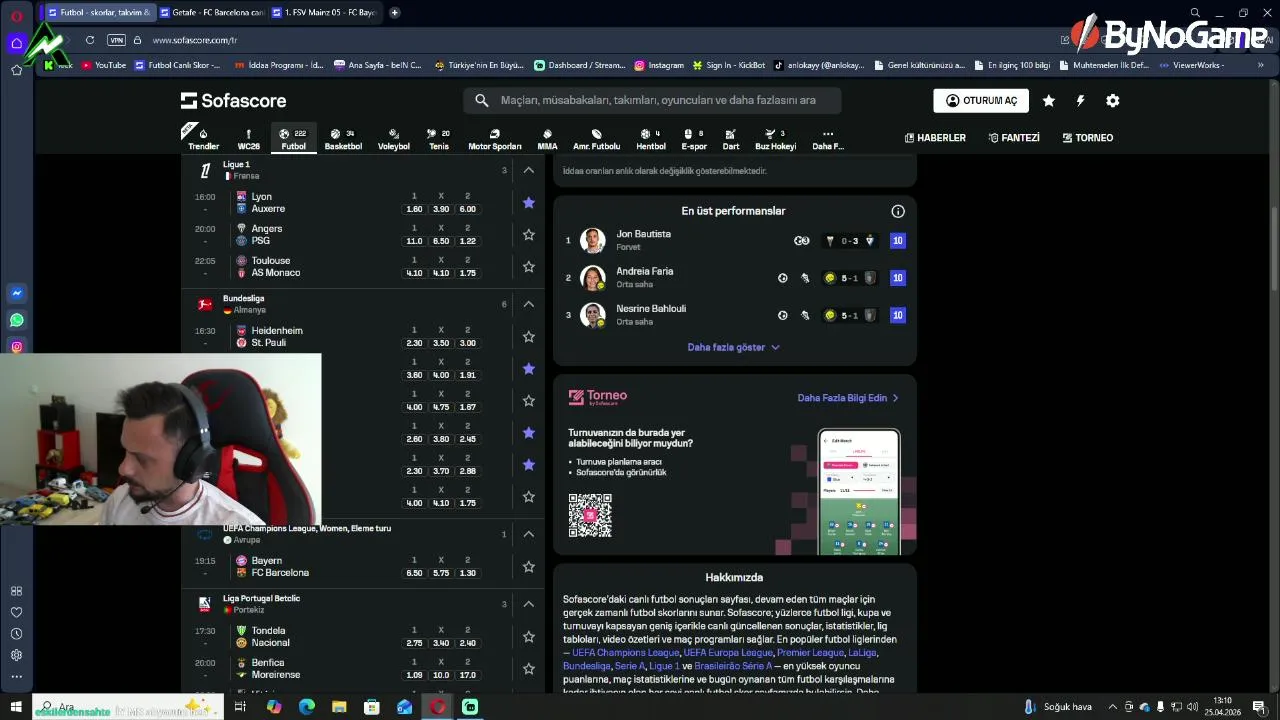1280x720 pixels.
Task: Collapse the Bundesliga section
Action: [x=528, y=304]
